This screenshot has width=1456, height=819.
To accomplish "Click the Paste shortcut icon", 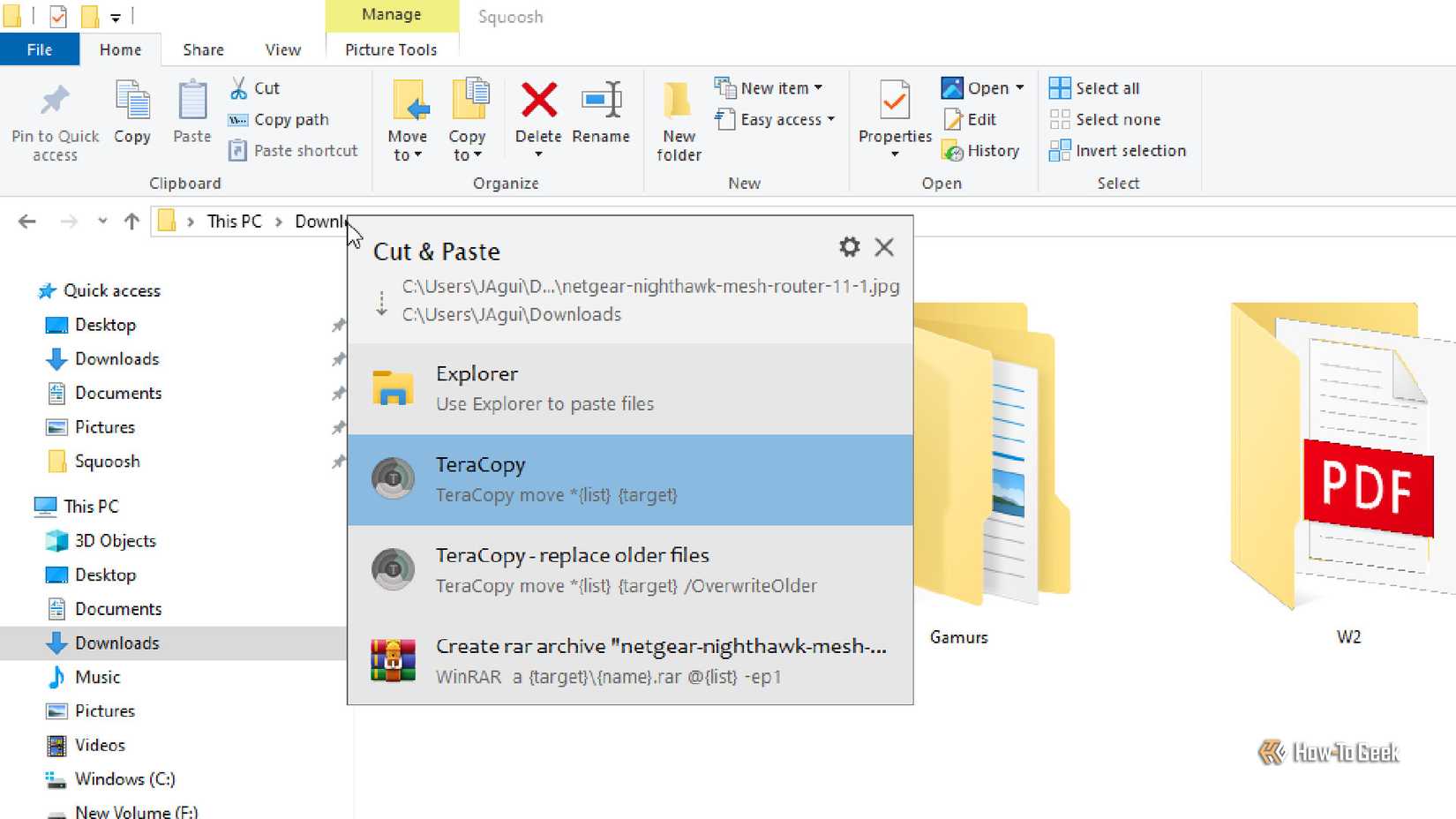I will [237, 151].
